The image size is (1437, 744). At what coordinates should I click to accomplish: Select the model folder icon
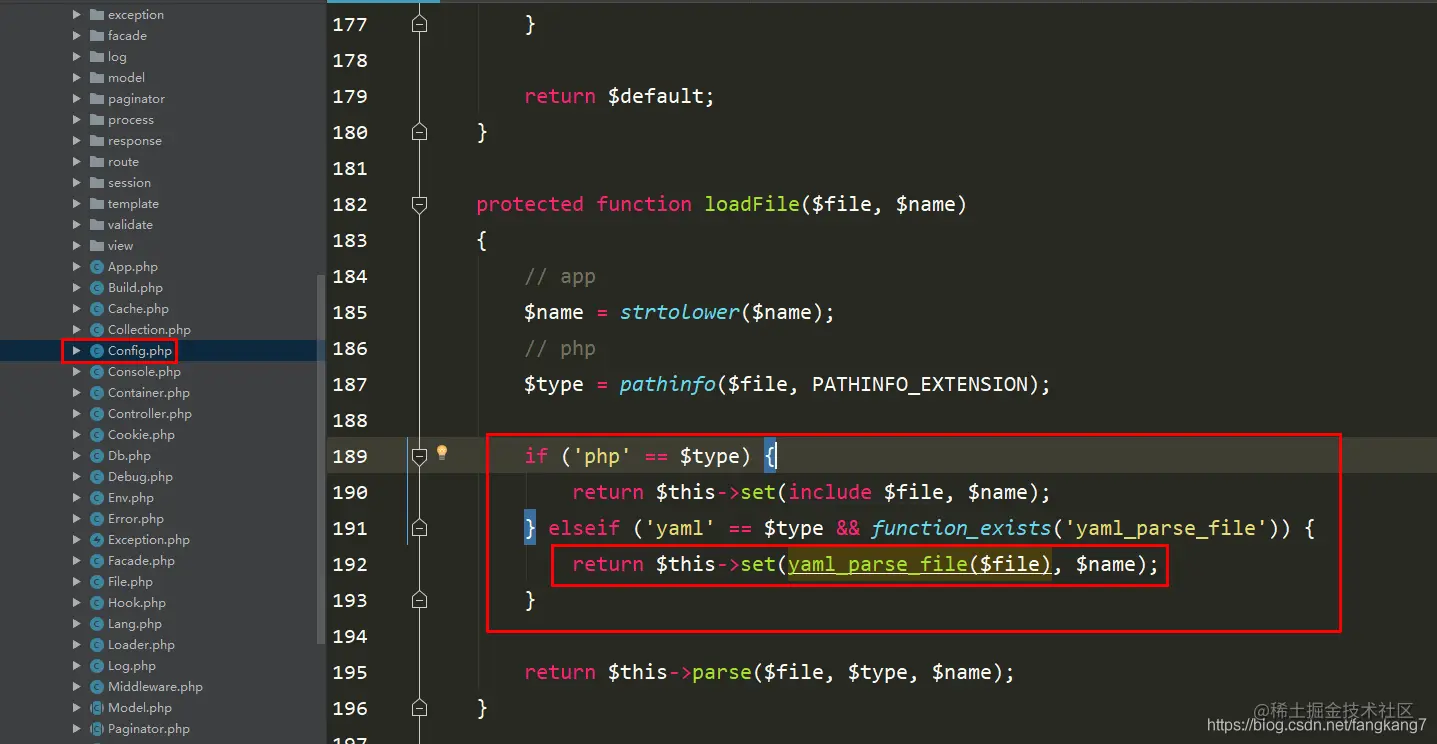tap(97, 78)
